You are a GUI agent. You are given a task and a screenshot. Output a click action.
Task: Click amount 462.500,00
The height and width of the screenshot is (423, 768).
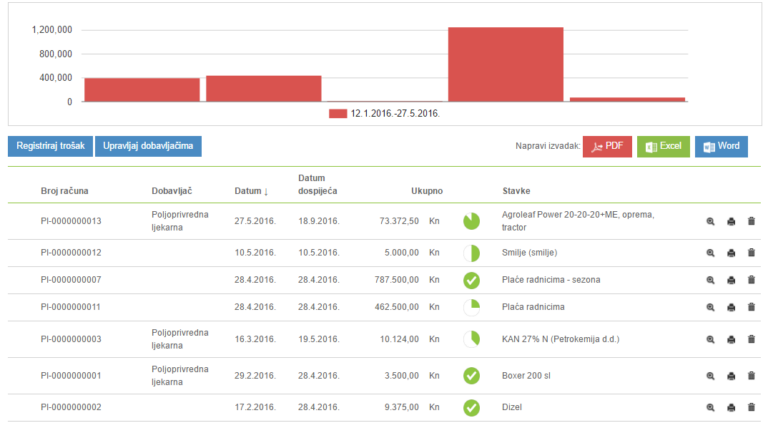[397, 307]
